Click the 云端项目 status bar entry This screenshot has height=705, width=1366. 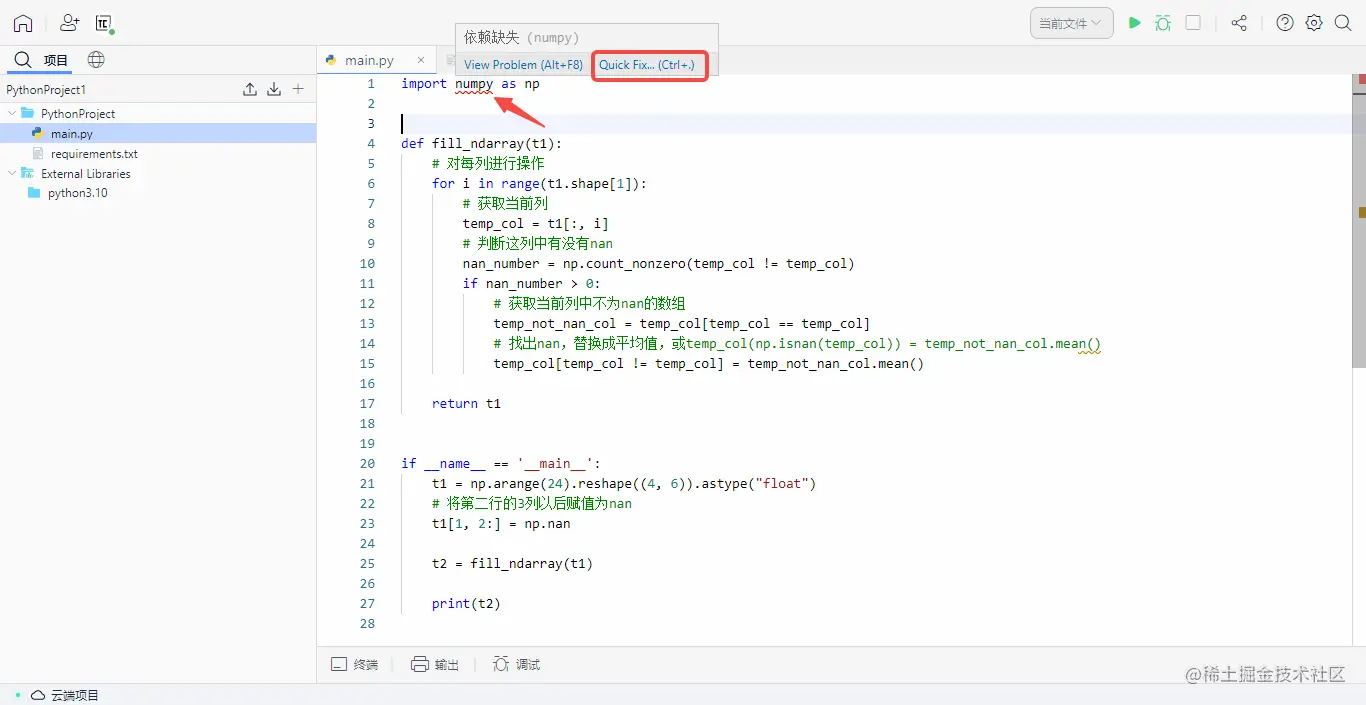pyautogui.click(x=65, y=695)
